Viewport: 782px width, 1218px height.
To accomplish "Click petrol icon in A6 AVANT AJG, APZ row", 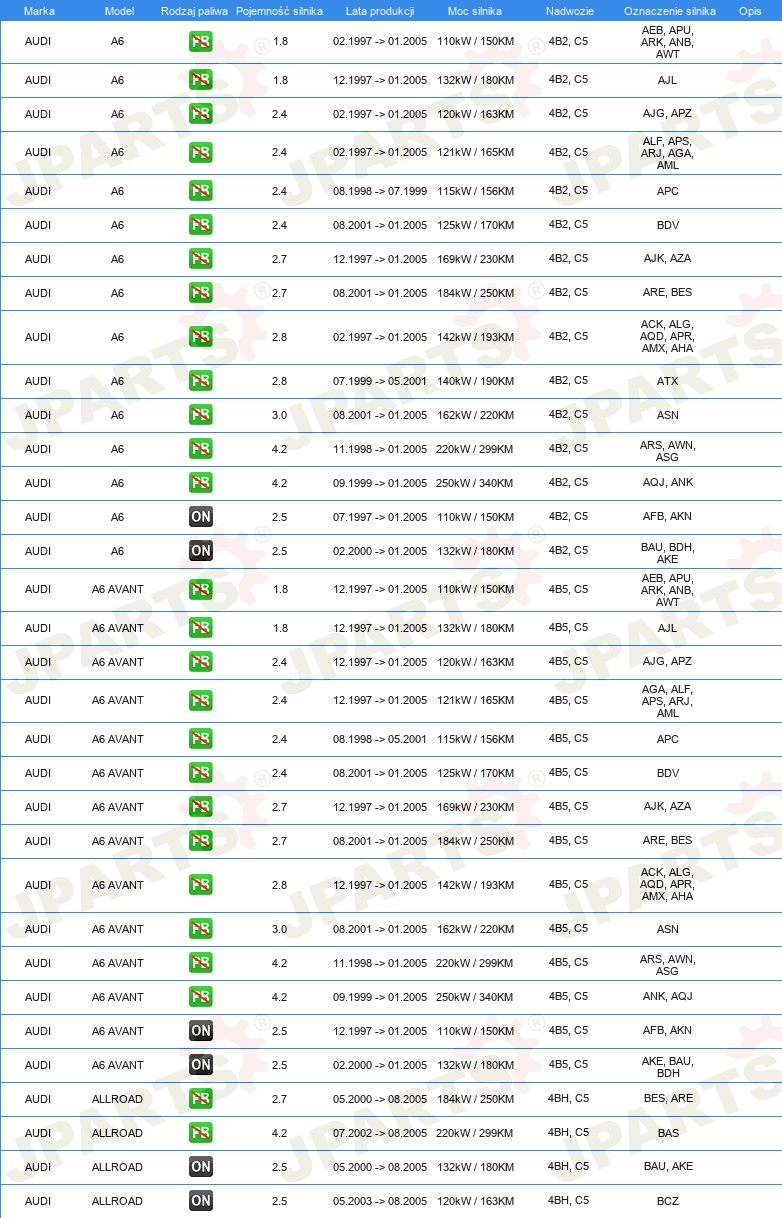I will [201, 662].
